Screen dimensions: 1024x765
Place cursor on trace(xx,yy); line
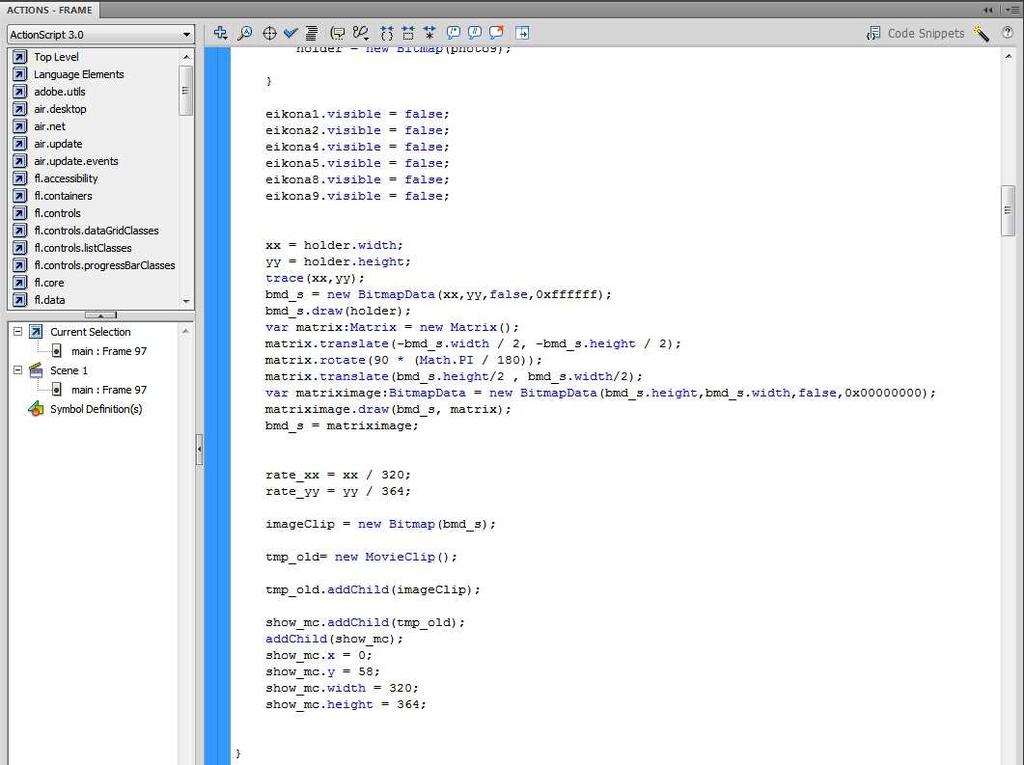(315, 278)
